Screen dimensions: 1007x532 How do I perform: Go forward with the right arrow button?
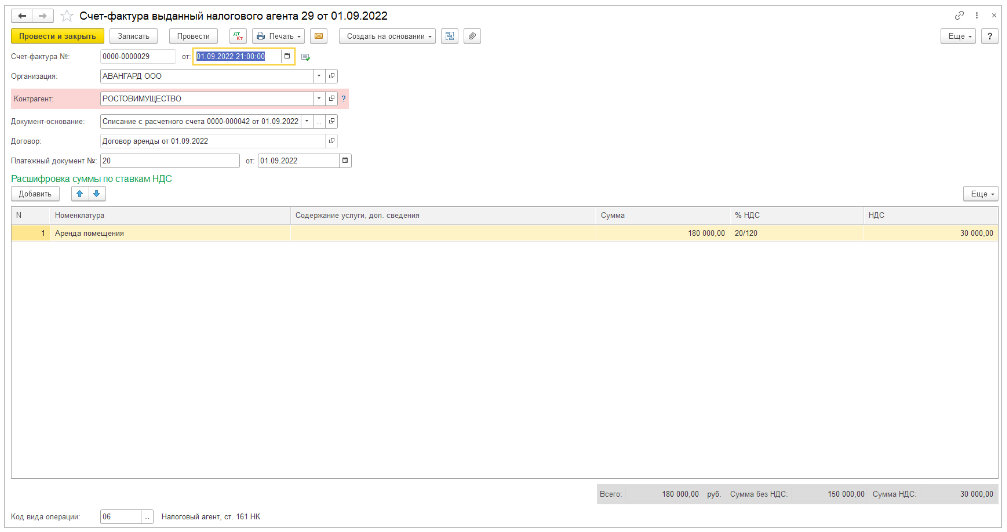(42, 16)
